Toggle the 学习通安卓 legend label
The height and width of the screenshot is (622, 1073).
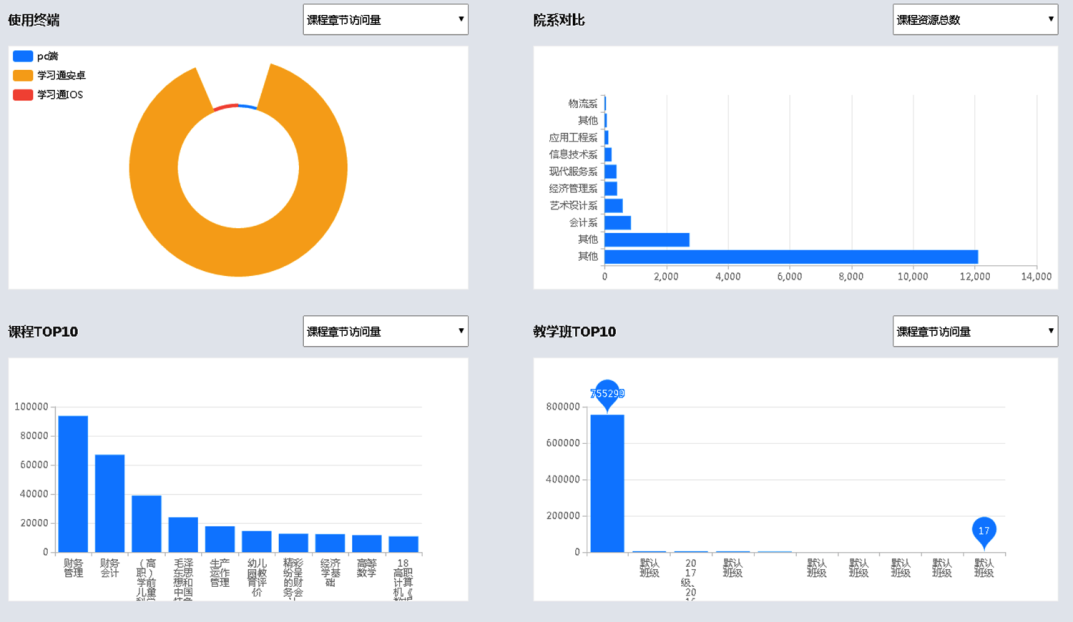point(61,76)
